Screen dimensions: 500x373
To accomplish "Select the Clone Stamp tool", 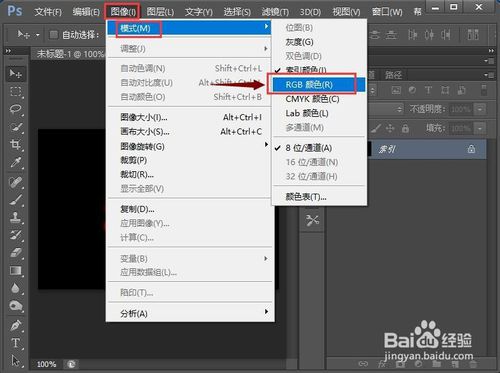I will 15,218.
